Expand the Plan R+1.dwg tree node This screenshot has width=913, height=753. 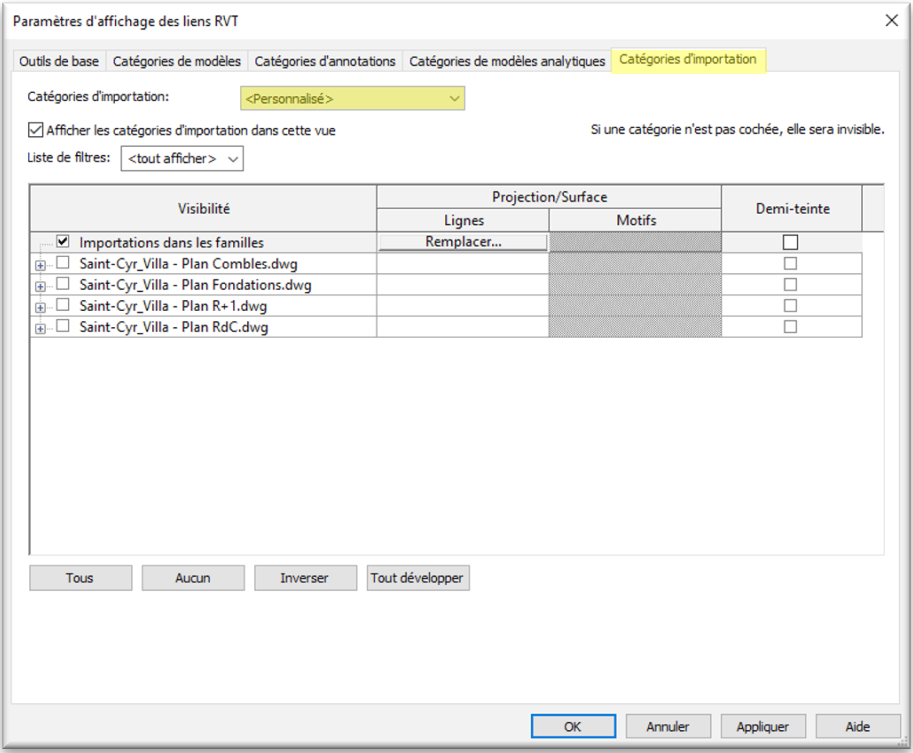(40, 307)
